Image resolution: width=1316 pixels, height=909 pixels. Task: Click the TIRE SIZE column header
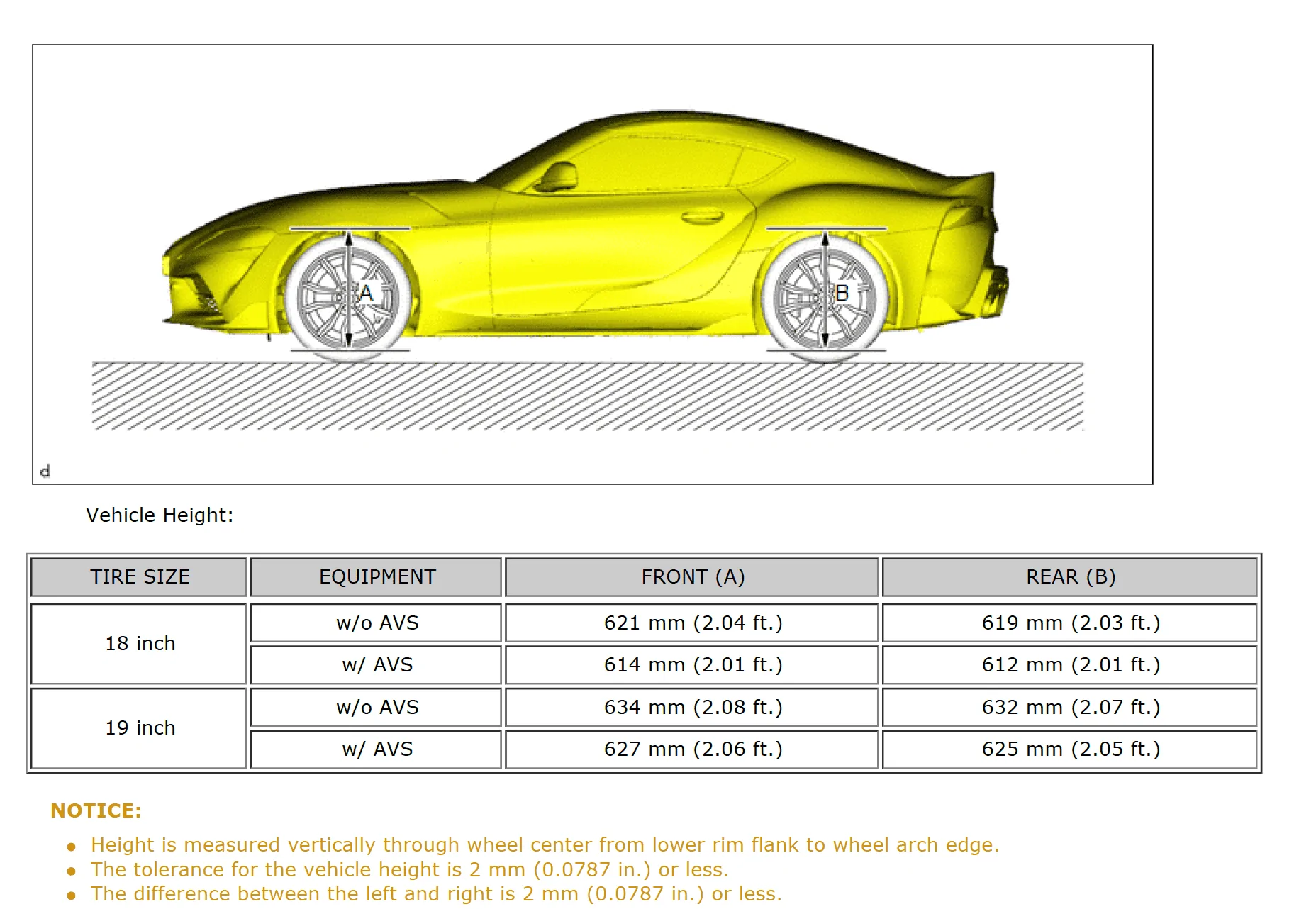139,577
